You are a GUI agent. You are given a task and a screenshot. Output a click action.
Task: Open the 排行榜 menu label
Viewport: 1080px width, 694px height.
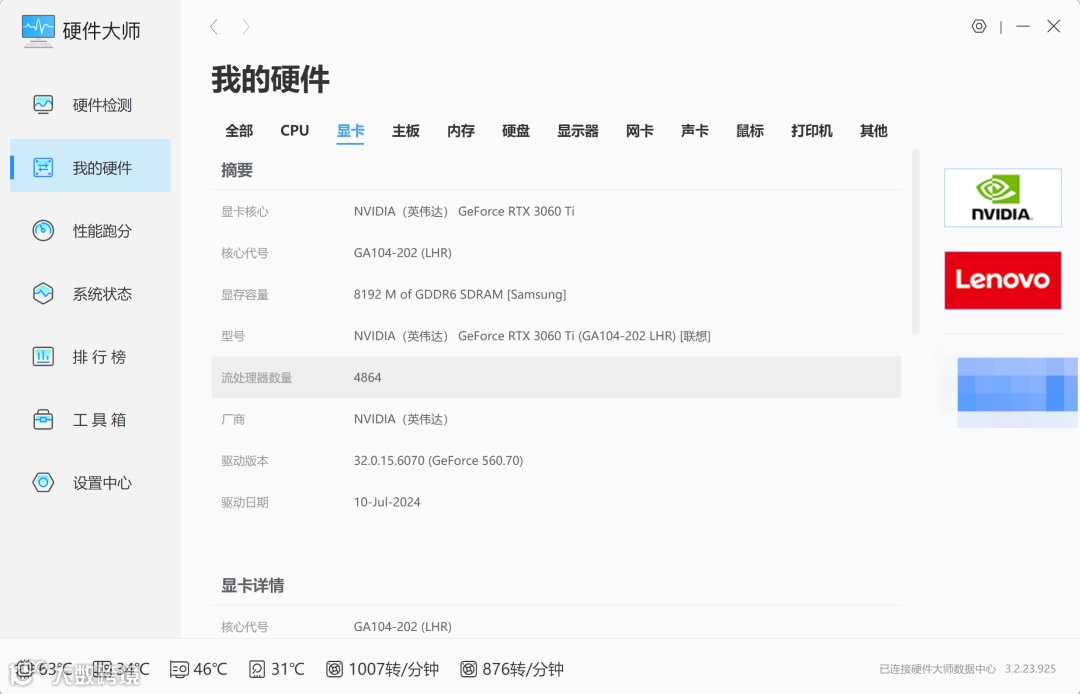pos(100,357)
